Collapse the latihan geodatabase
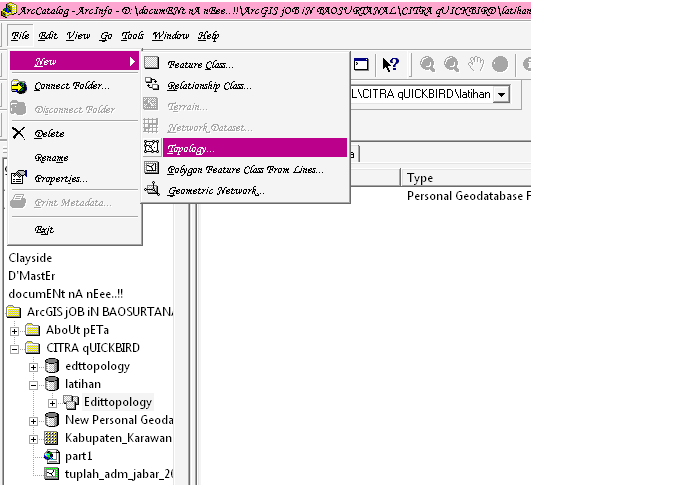683x485 pixels. tap(34, 385)
